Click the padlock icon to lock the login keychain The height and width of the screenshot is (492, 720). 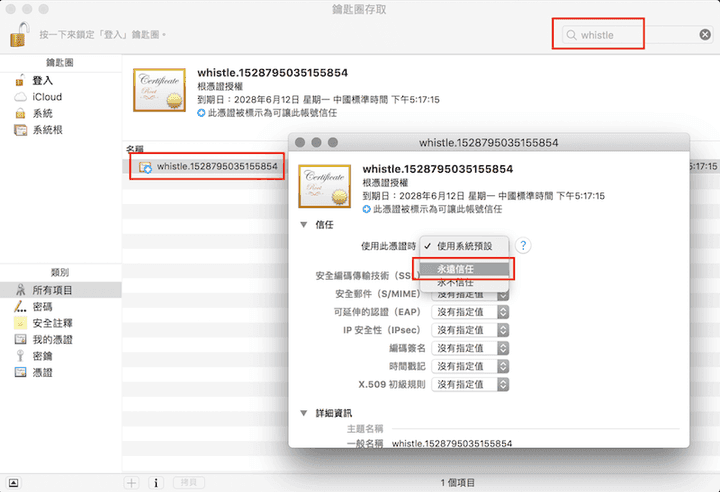coord(19,34)
